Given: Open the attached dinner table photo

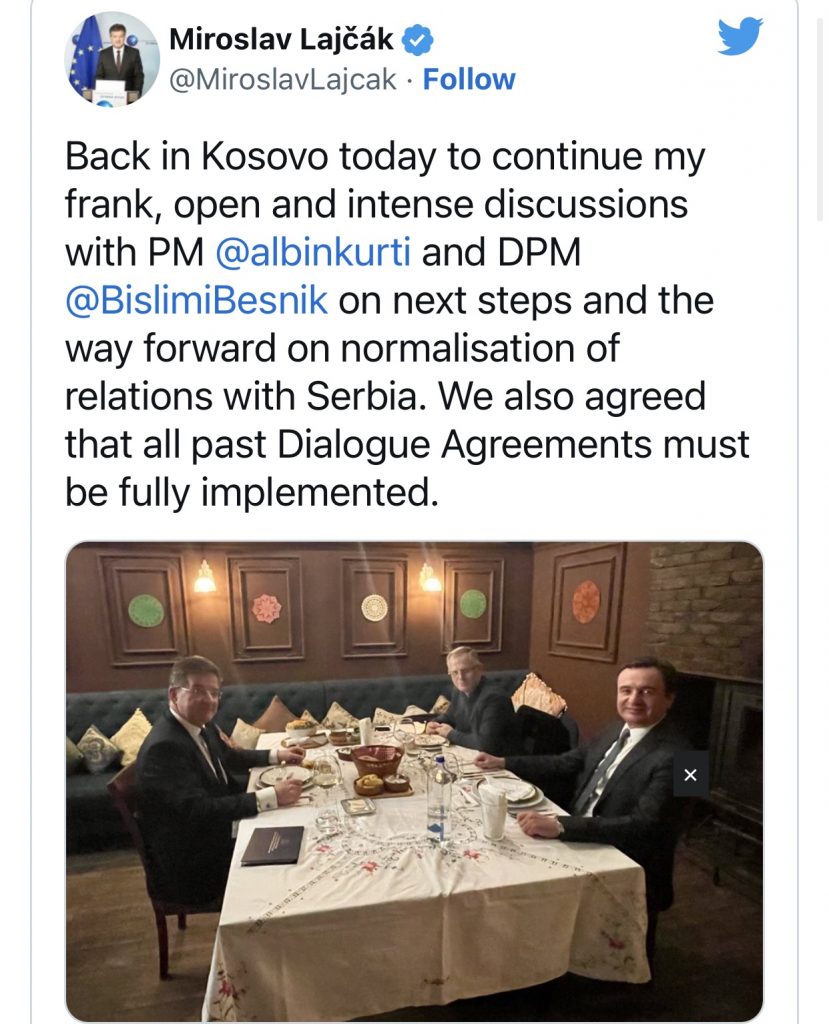Looking at the screenshot, I should click(414, 780).
